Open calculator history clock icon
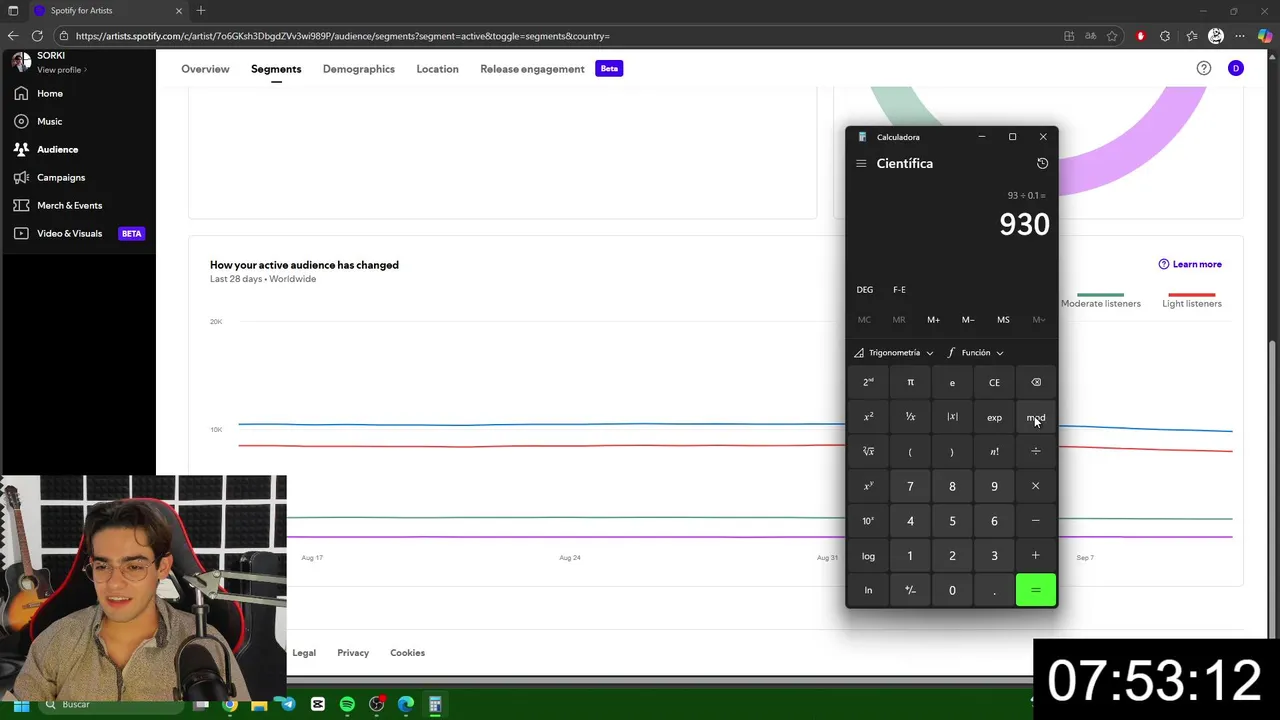The height and width of the screenshot is (720, 1280). (1042, 163)
